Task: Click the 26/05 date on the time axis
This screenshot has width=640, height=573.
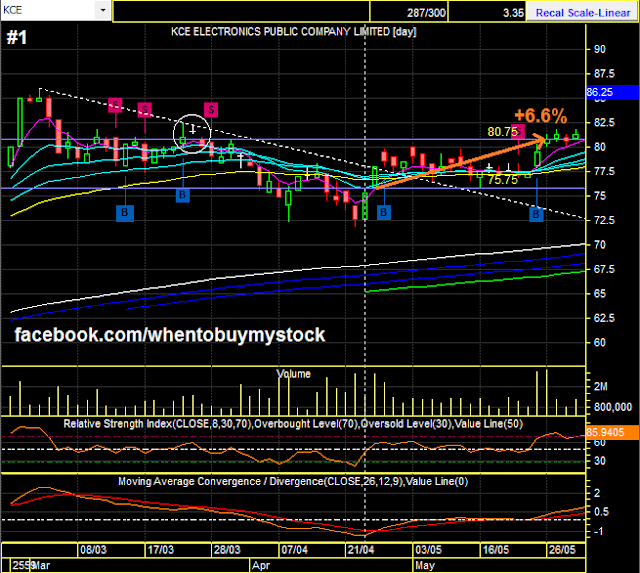Action: pos(562,550)
